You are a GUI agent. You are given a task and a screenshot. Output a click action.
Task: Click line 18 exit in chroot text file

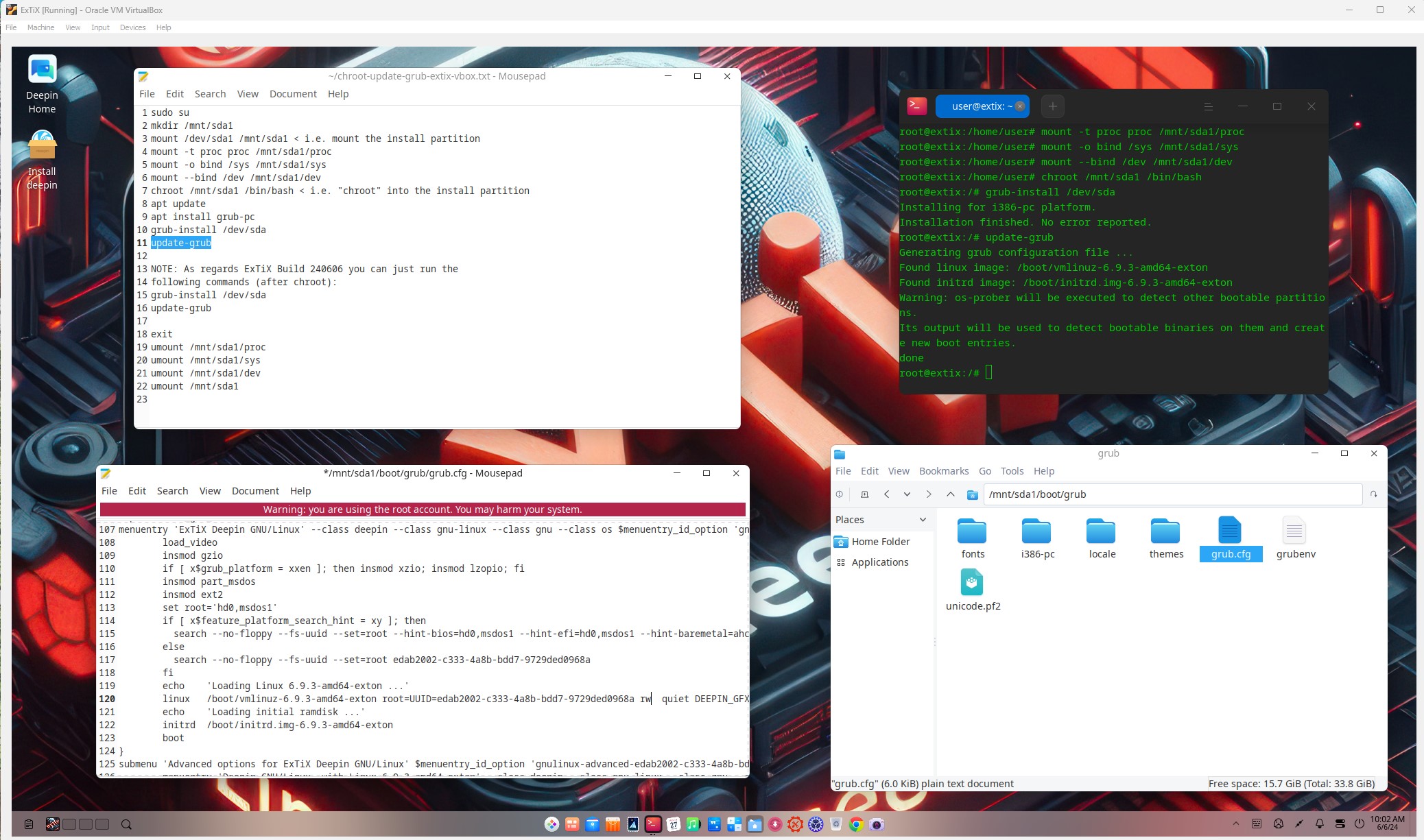tap(162, 334)
